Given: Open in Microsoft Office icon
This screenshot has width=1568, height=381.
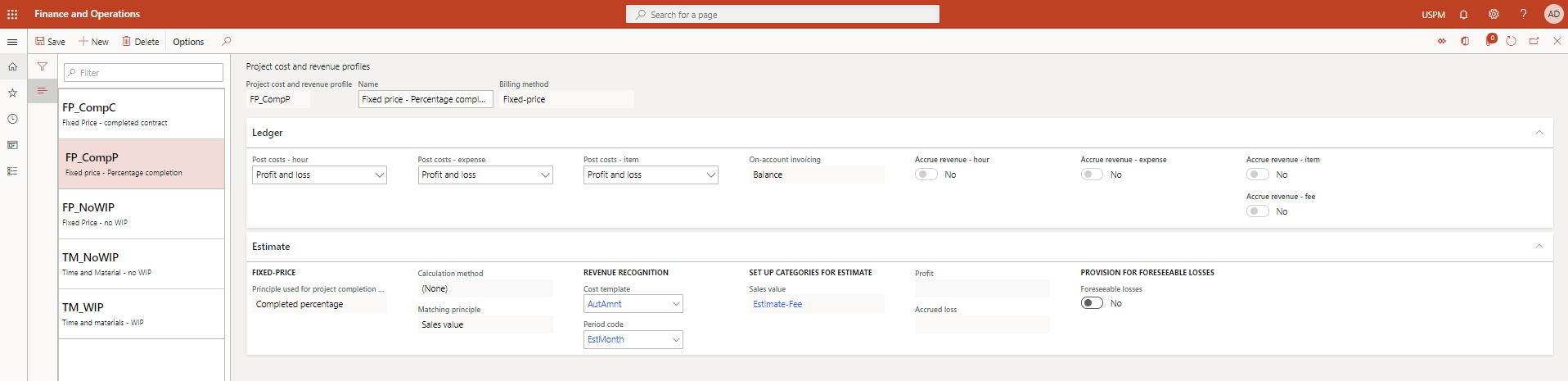Looking at the screenshot, I should (1465, 42).
